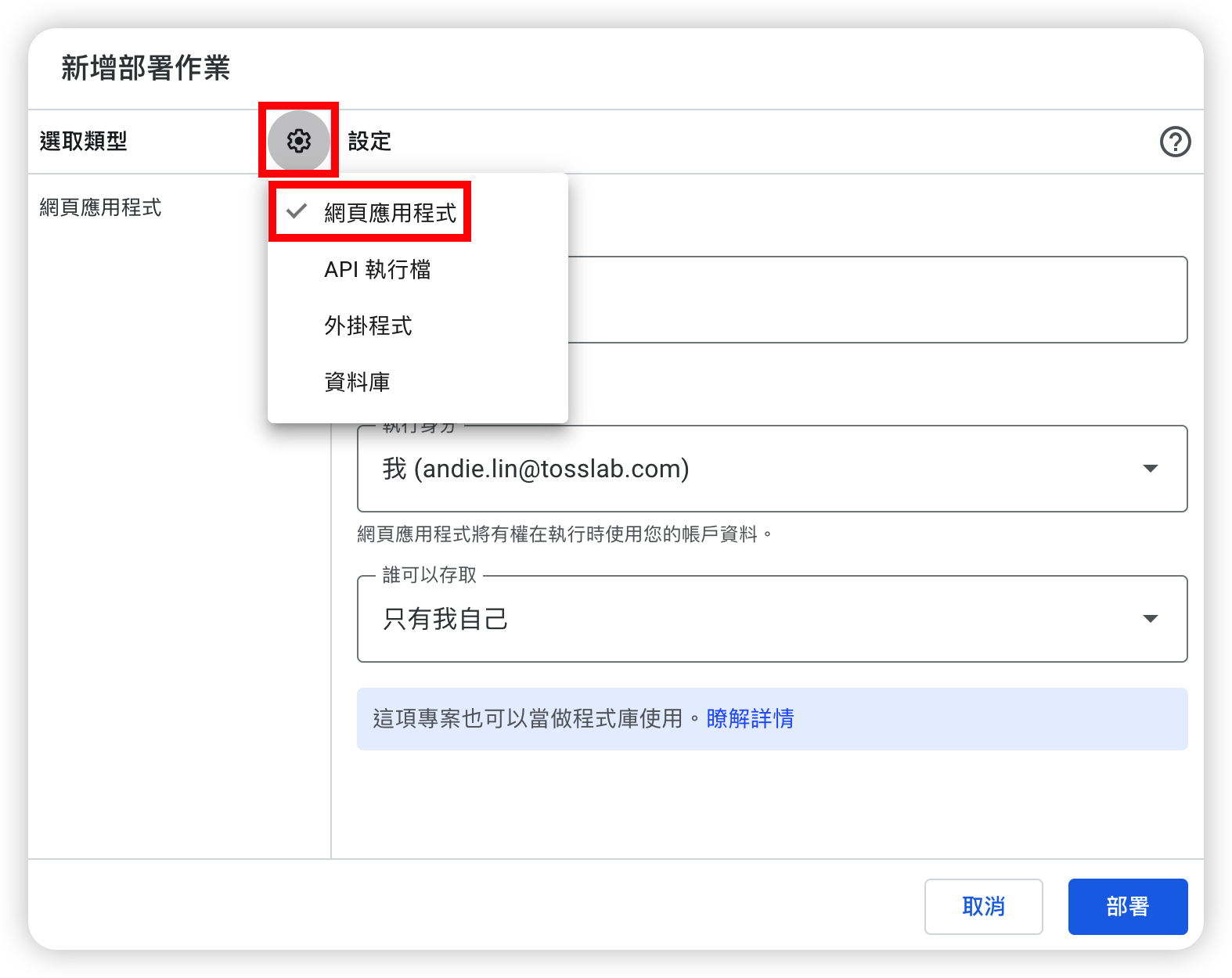Open the 瞭解詳情 link
Image resolution: width=1232 pixels, height=978 pixels.
tap(750, 718)
